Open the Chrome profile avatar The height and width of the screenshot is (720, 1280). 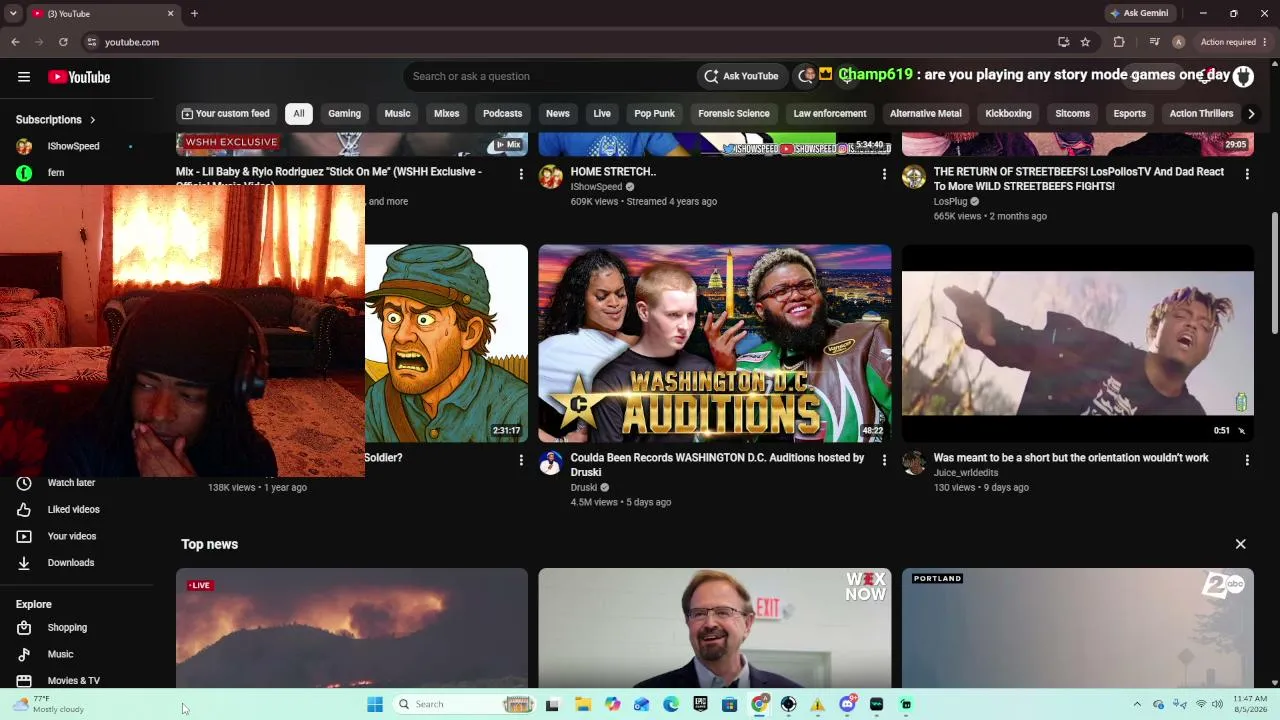point(1179,42)
